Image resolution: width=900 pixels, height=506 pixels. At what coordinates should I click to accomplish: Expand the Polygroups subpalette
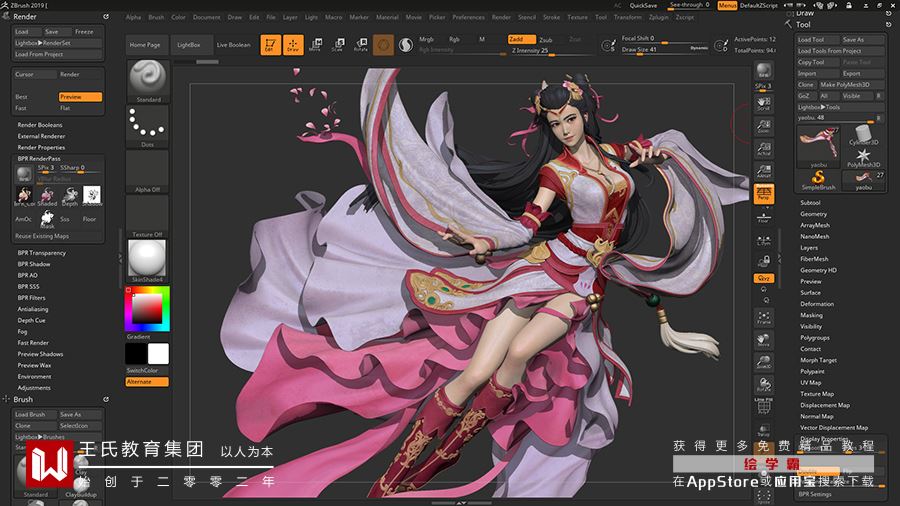(815, 338)
